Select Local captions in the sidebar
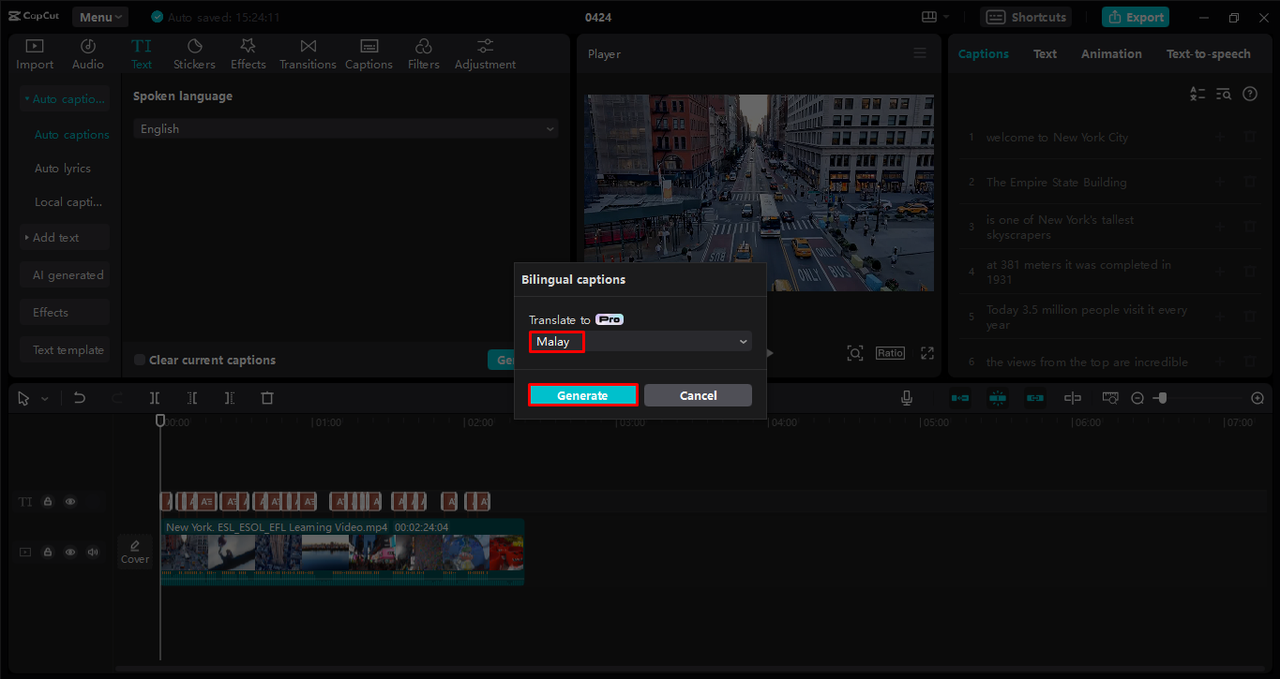This screenshot has width=1280, height=679. (68, 202)
